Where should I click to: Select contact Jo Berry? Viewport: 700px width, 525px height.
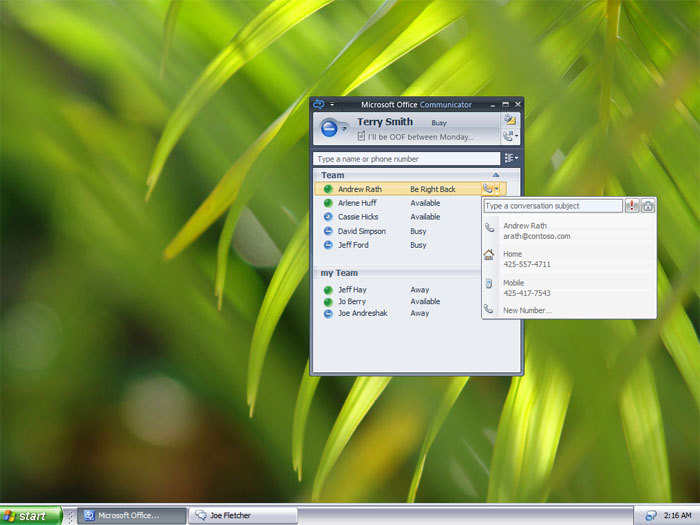click(x=351, y=302)
